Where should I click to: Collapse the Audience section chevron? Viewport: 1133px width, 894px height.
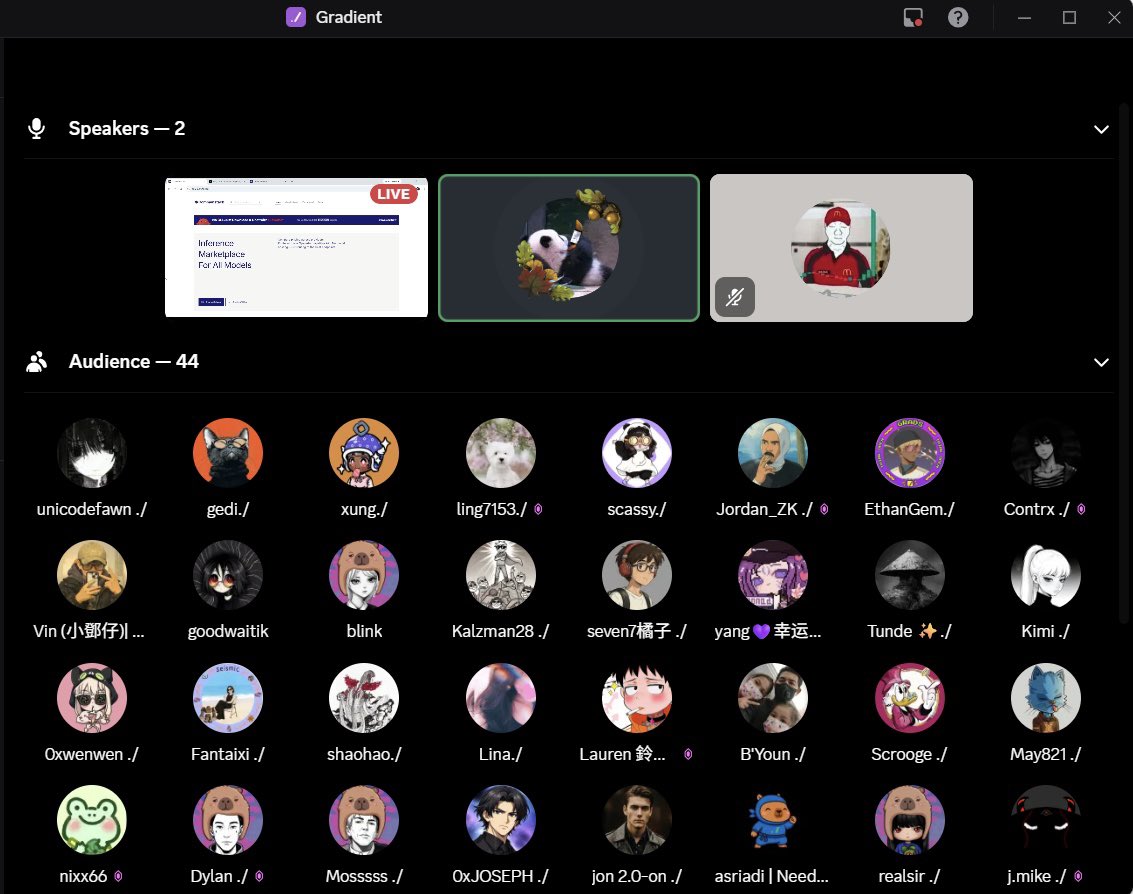[x=1100, y=362]
